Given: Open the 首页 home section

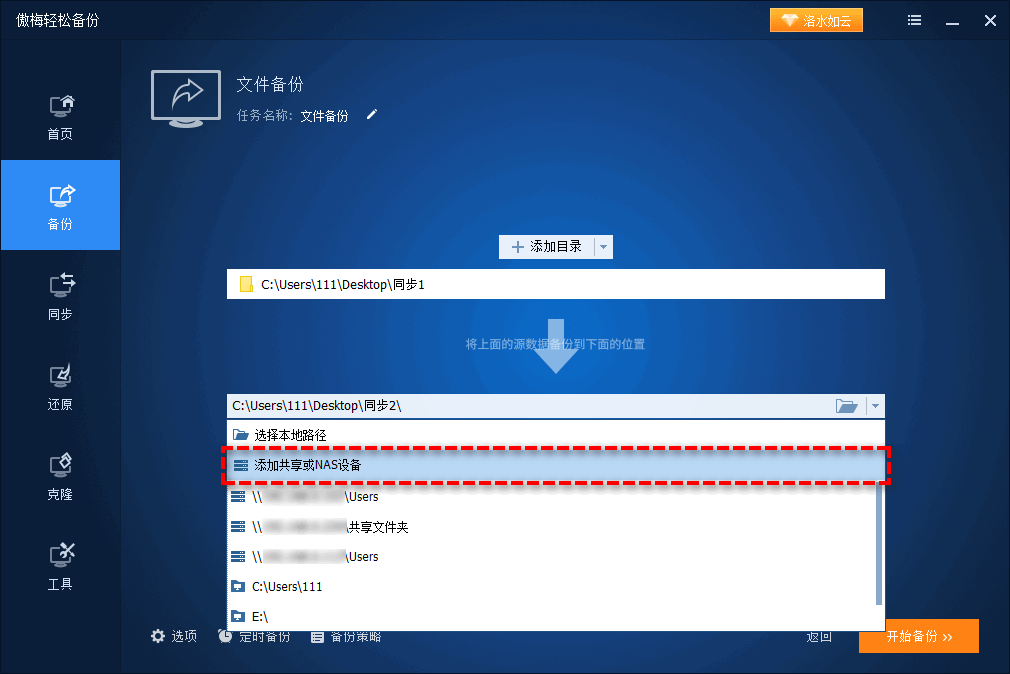Looking at the screenshot, I should point(61,118).
